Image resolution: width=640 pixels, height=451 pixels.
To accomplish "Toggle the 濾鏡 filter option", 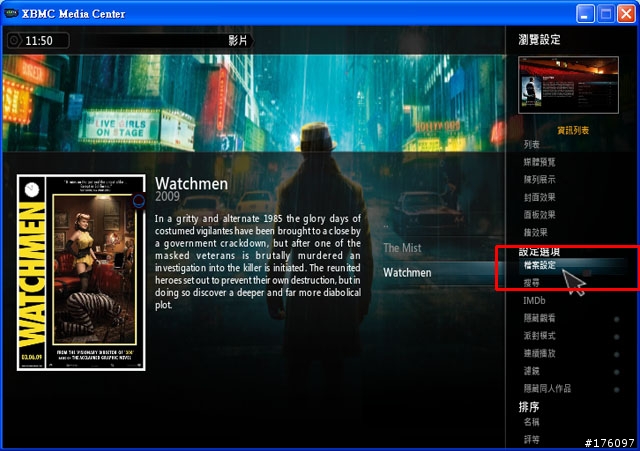I will pos(571,371).
